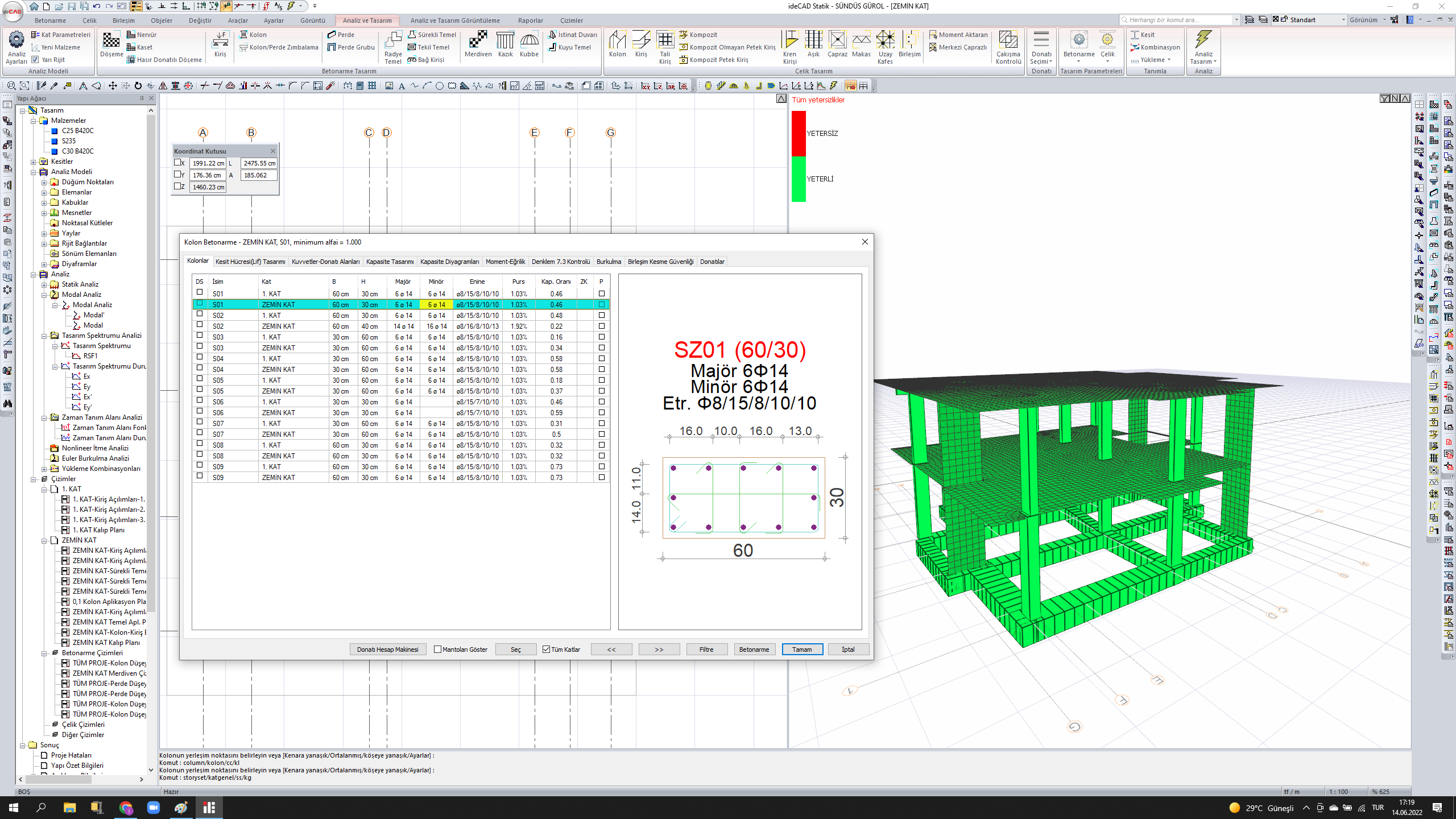The image size is (1456, 819).
Task: Enable Mantoları Göster checkbox
Action: tap(437, 650)
